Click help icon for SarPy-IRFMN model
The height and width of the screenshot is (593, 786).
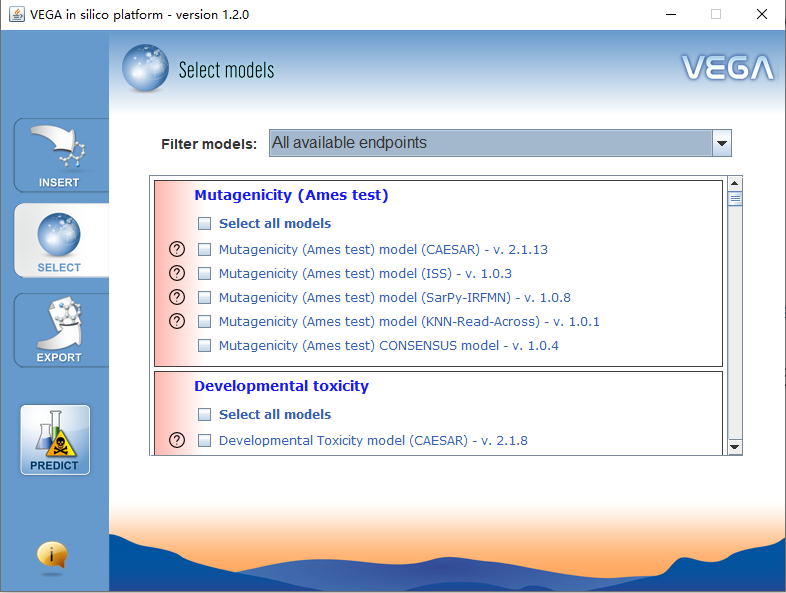click(178, 298)
